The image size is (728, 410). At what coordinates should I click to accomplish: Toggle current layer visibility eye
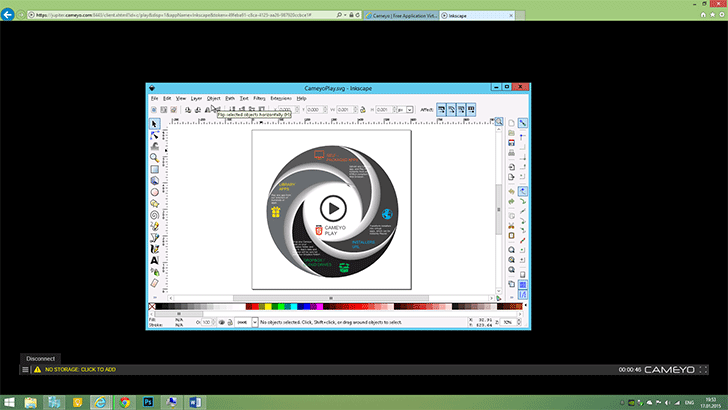point(221,322)
